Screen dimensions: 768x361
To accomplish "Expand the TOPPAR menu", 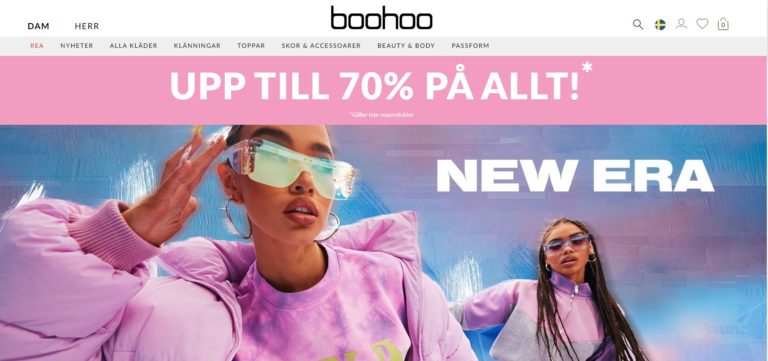I will click(x=251, y=46).
